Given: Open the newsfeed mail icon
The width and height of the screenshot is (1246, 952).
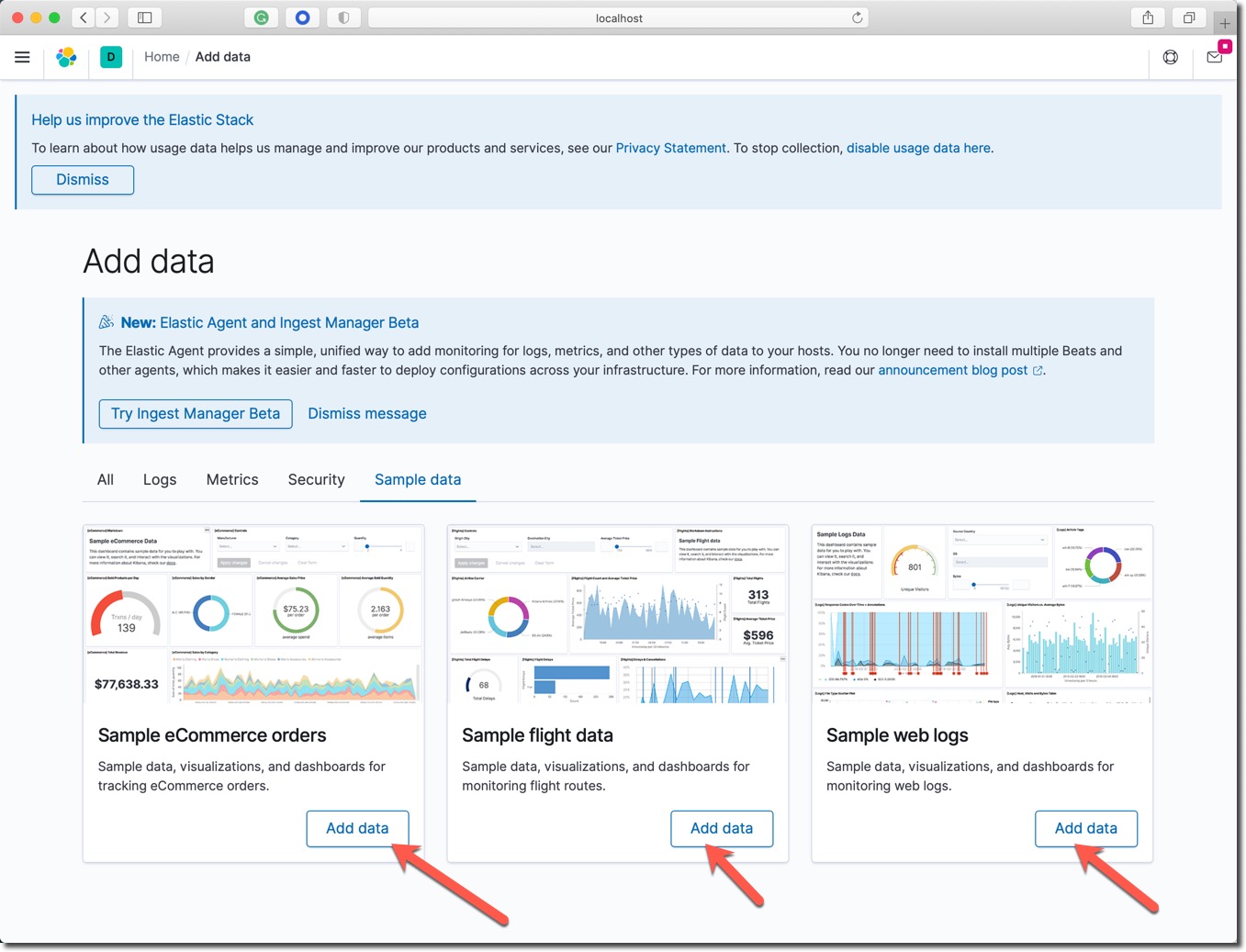Looking at the screenshot, I should coord(1214,57).
